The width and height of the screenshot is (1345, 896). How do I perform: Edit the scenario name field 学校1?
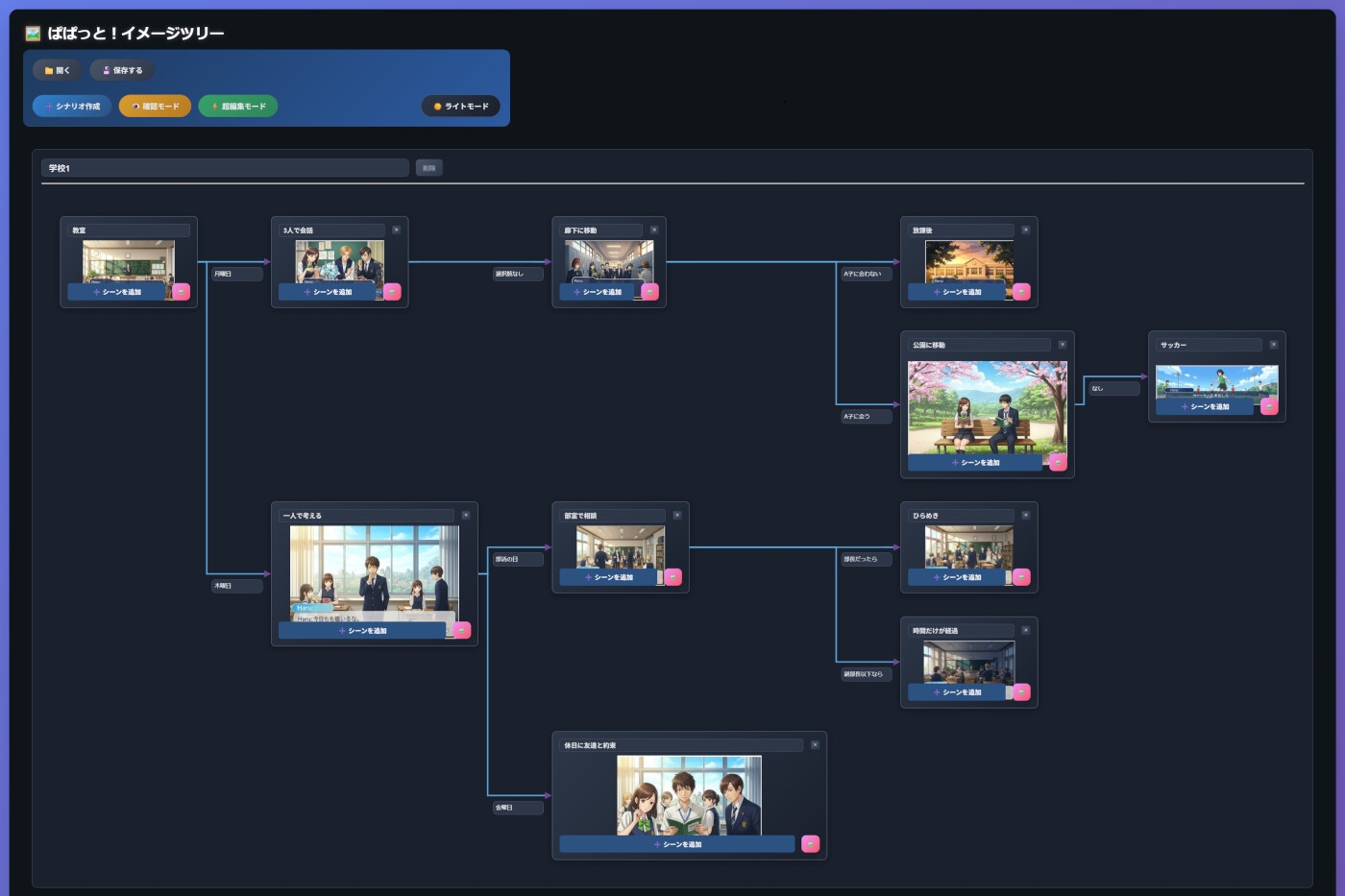click(x=225, y=168)
